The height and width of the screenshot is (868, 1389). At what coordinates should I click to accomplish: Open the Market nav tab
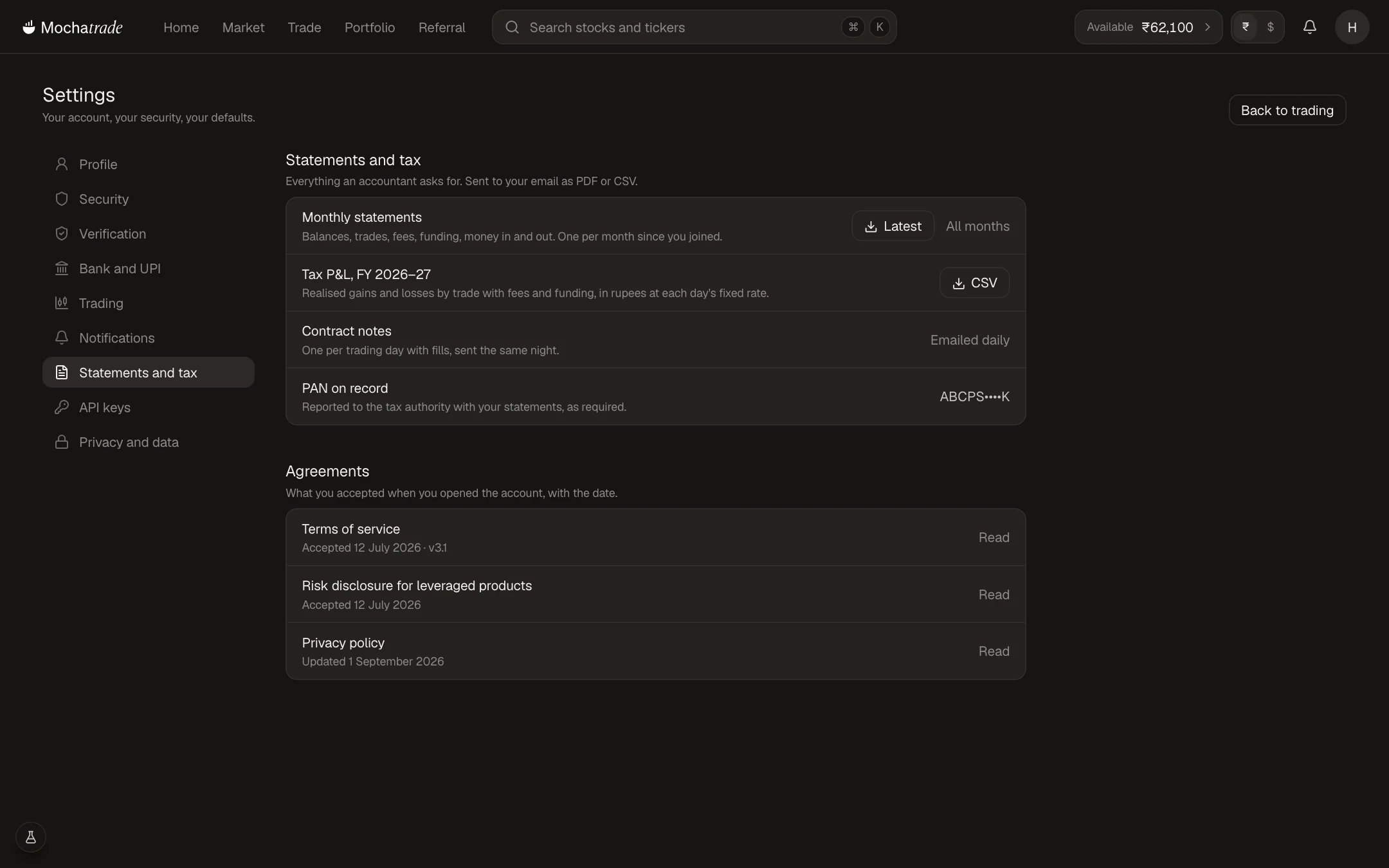click(x=243, y=27)
